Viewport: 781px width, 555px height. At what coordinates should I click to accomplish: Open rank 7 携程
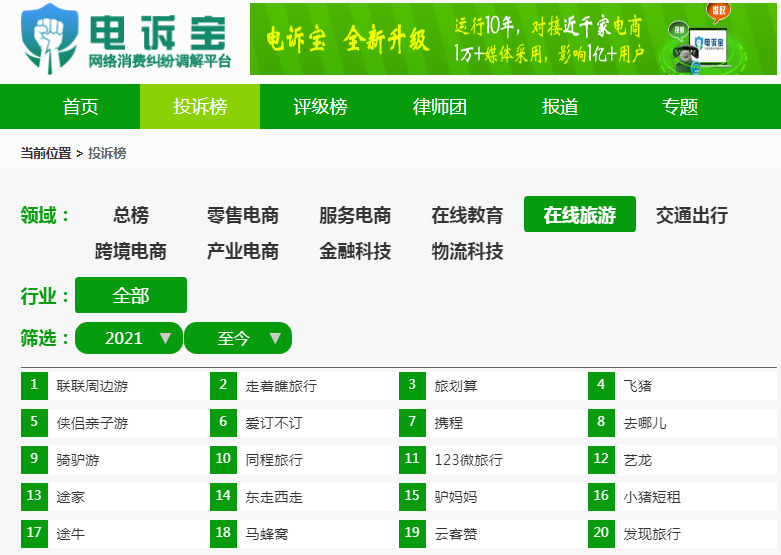[x=449, y=423]
